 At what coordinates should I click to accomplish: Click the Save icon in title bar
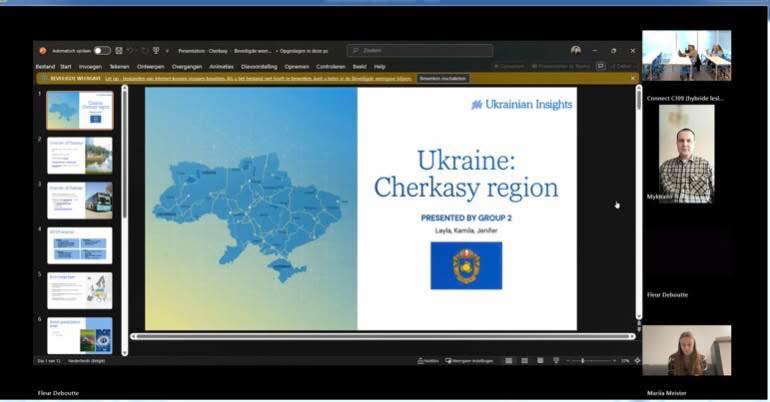[119, 50]
